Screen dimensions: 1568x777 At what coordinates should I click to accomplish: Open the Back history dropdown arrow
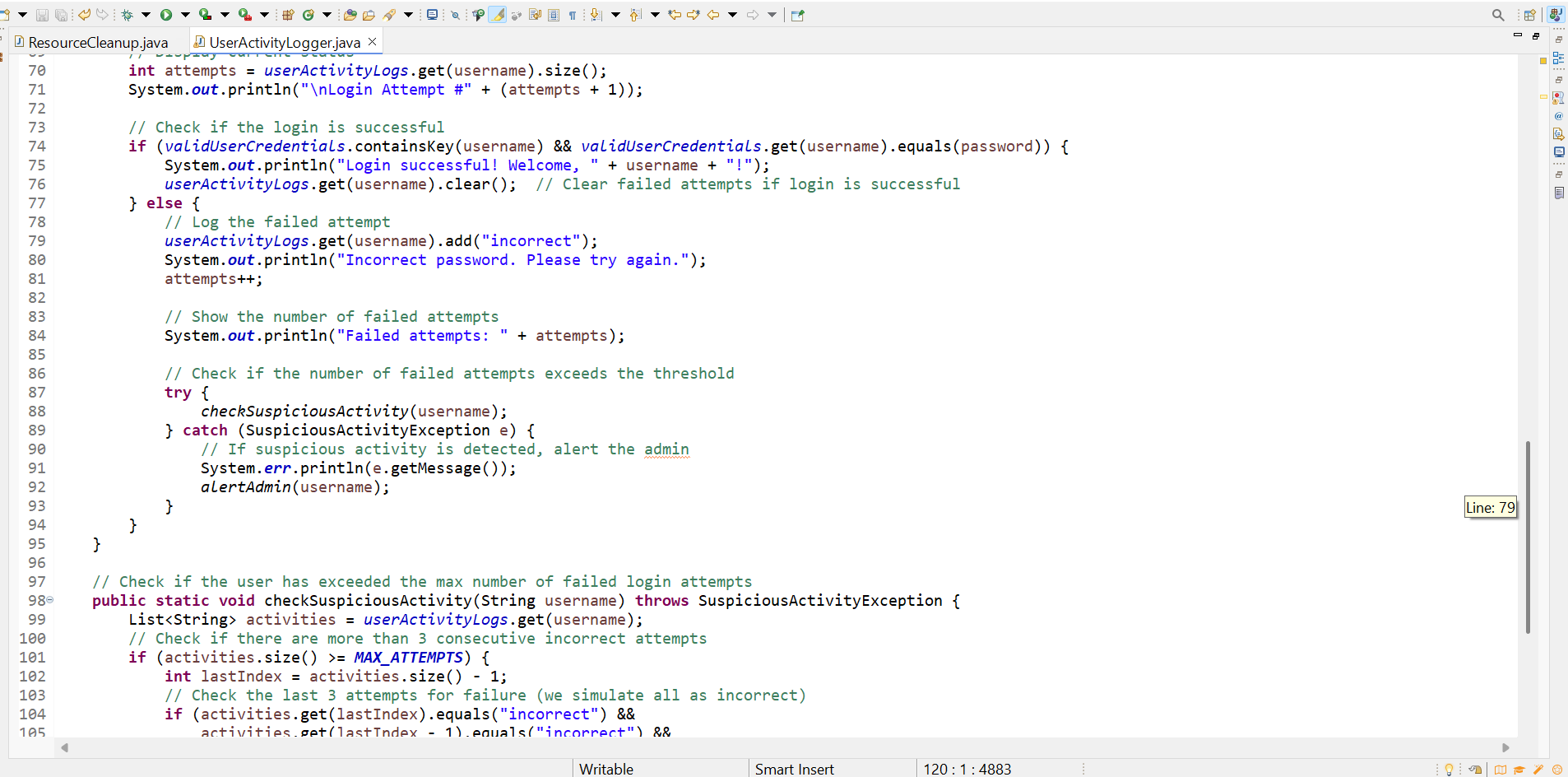coord(732,15)
